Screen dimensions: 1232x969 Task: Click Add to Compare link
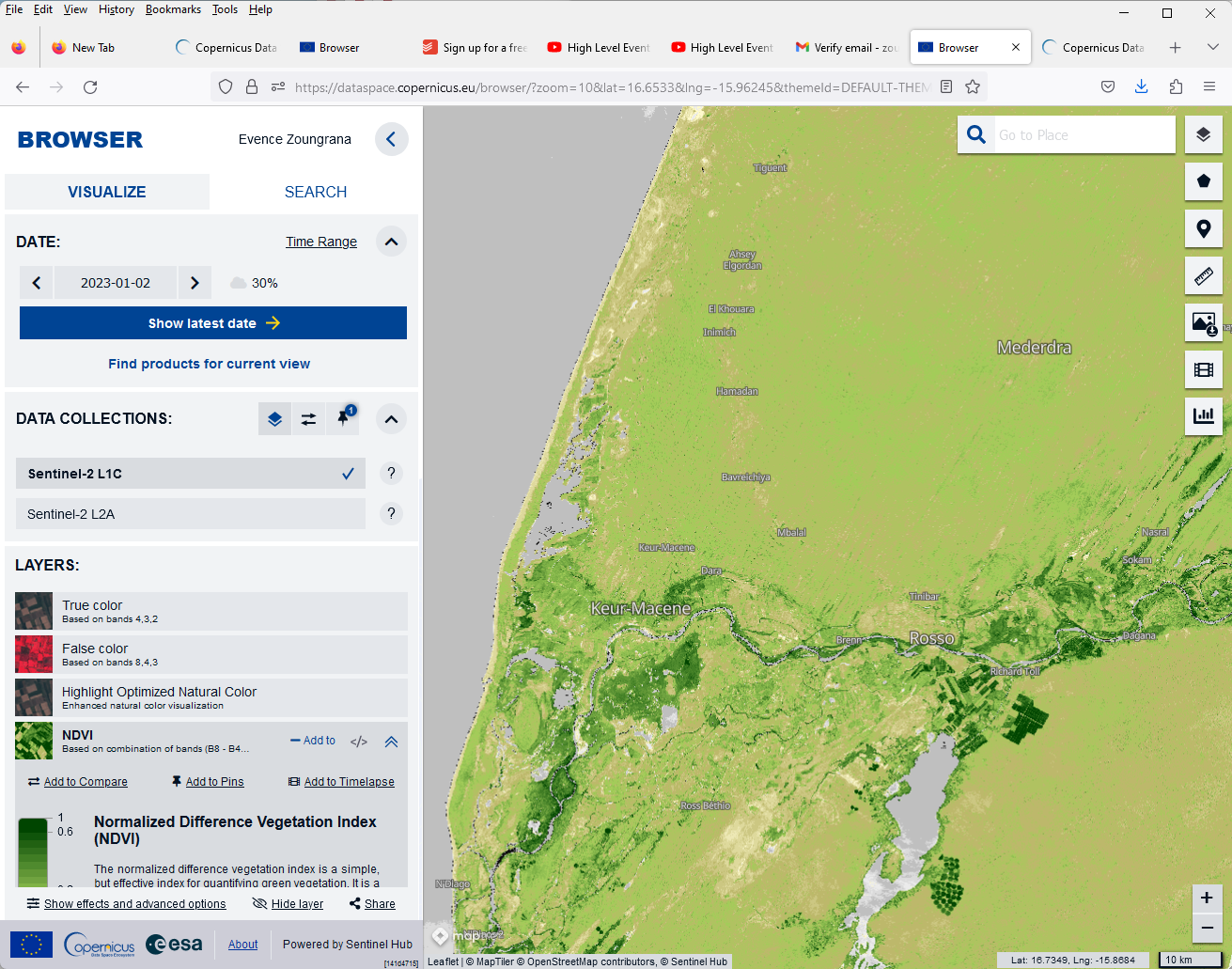click(78, 782)
